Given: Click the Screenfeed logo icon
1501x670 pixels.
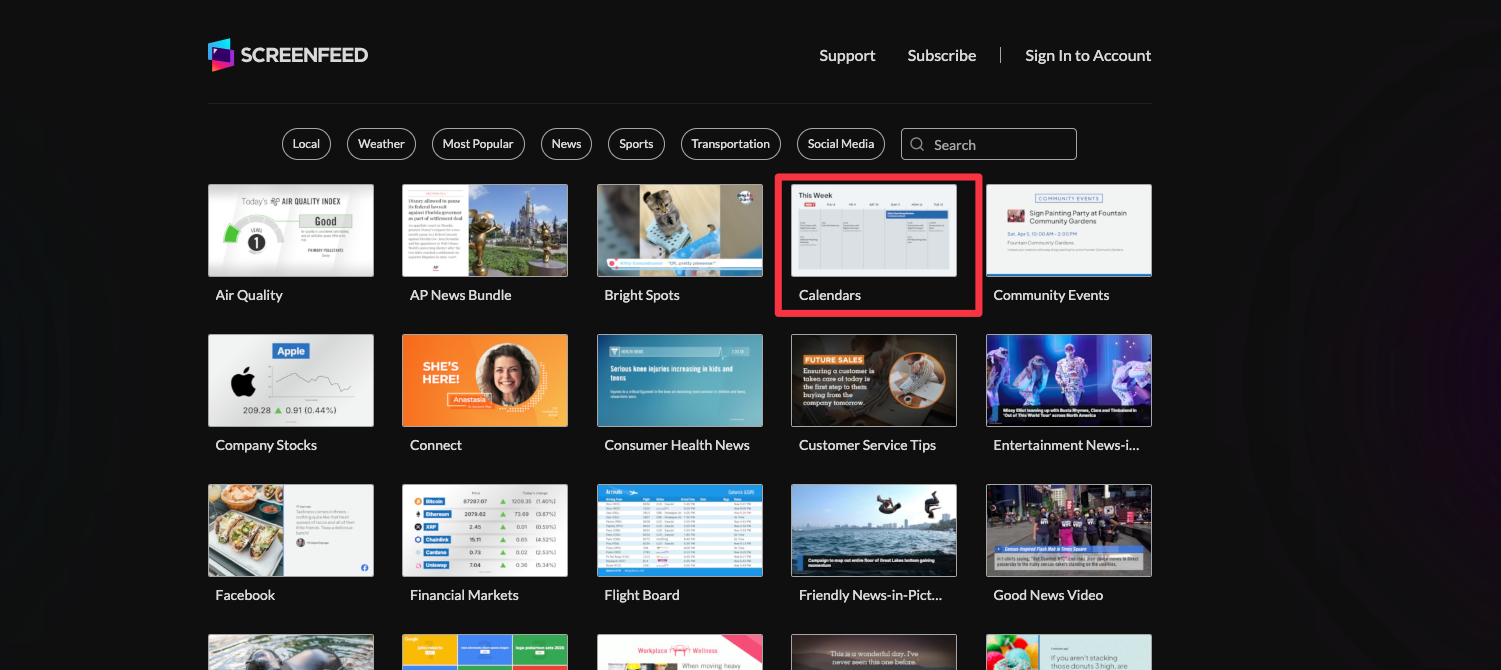Looking at the screenshot, I should 220,55.
